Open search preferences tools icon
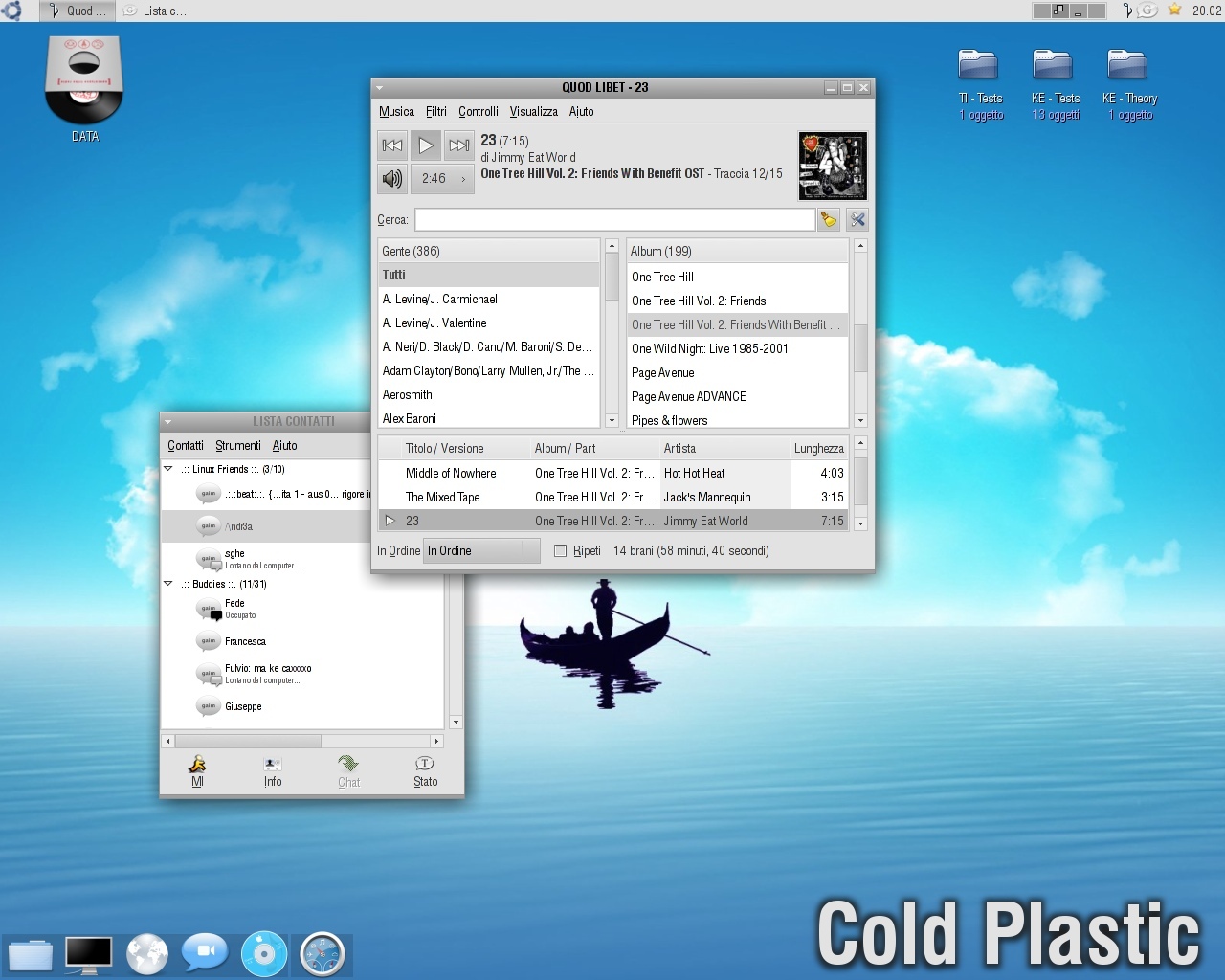Viewport: 1225px width, 980px height. pos(857,220)
